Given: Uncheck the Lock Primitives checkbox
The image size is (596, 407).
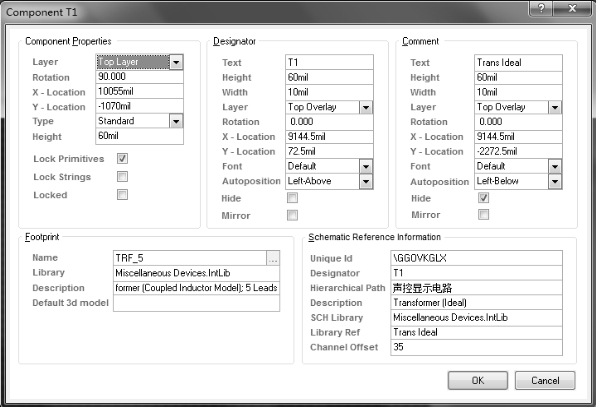Looking at the screenshot, I should tap(122, 158).
